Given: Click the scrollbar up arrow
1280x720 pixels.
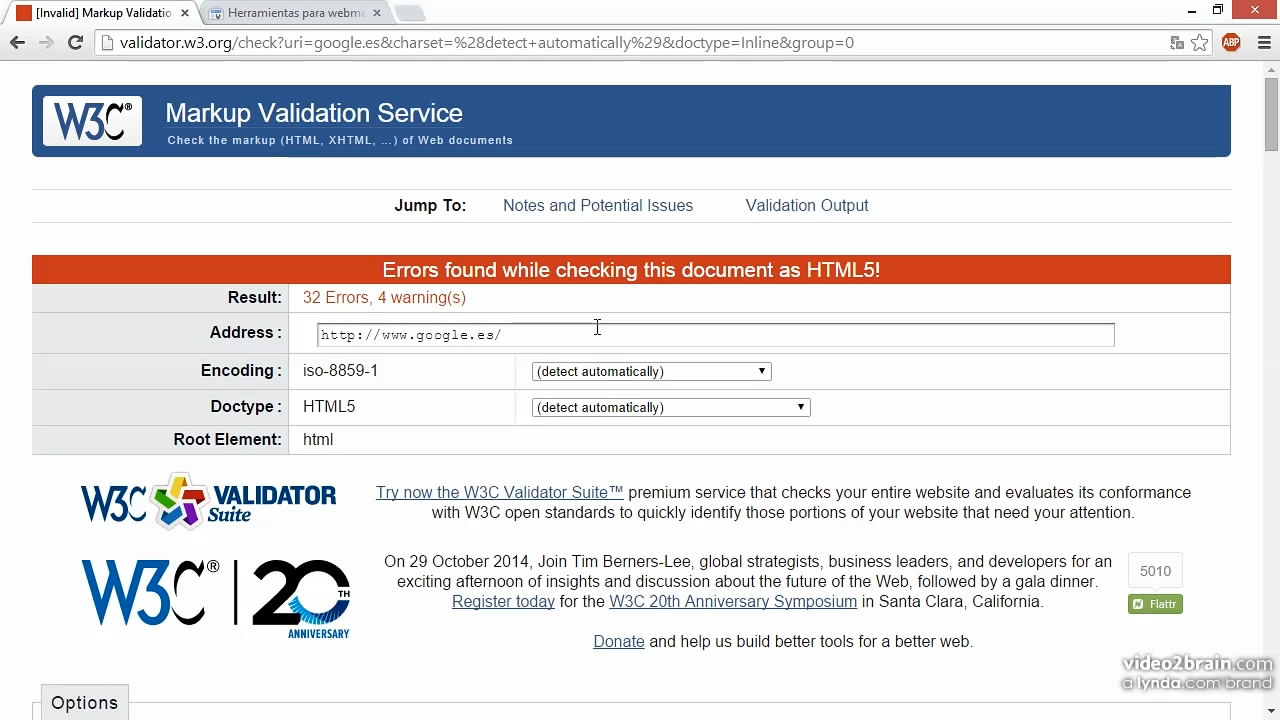Looking at the screenshot, I should (1271, 68).
